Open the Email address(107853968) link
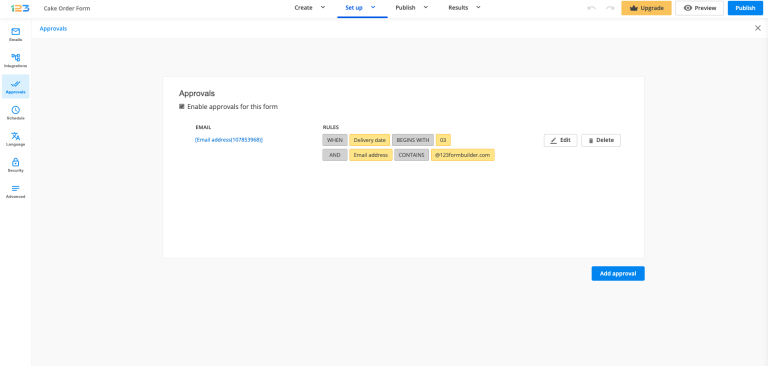The height and width of the screenshot is (366, 768). 229,140
